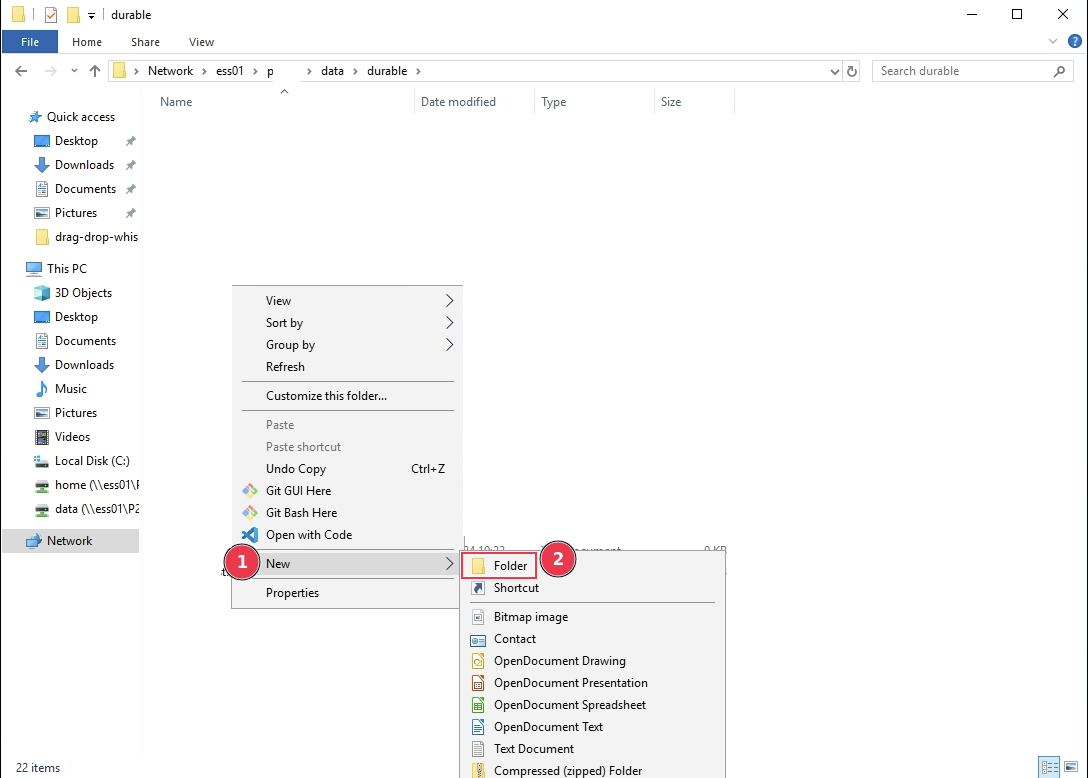The height and width of the screenshot is (778, 1088).
Task: Open the Recent locations dropdown beside Forward
Action: [74, 71]
